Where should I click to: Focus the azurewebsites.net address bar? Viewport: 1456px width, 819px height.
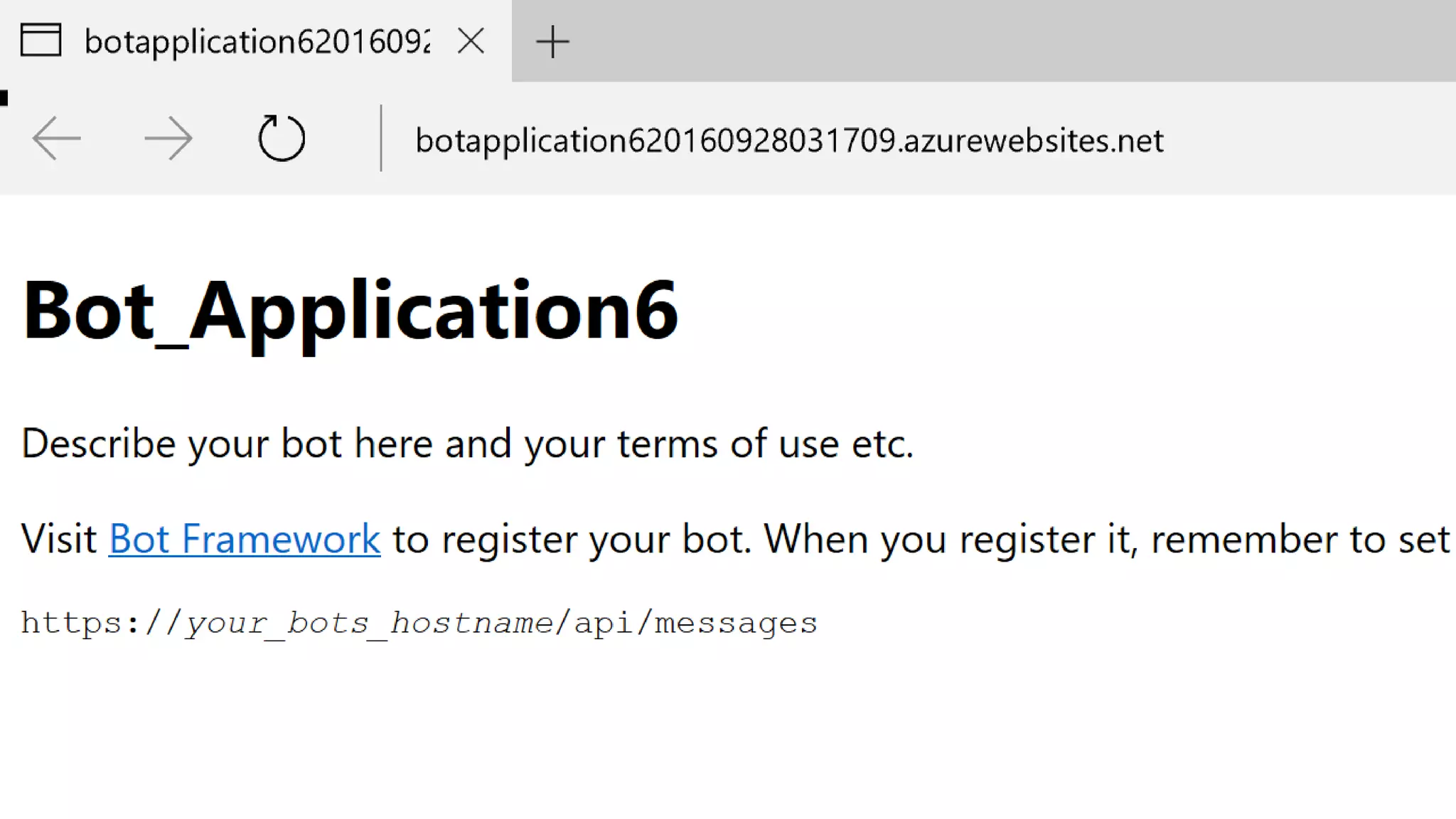point(789,140)
